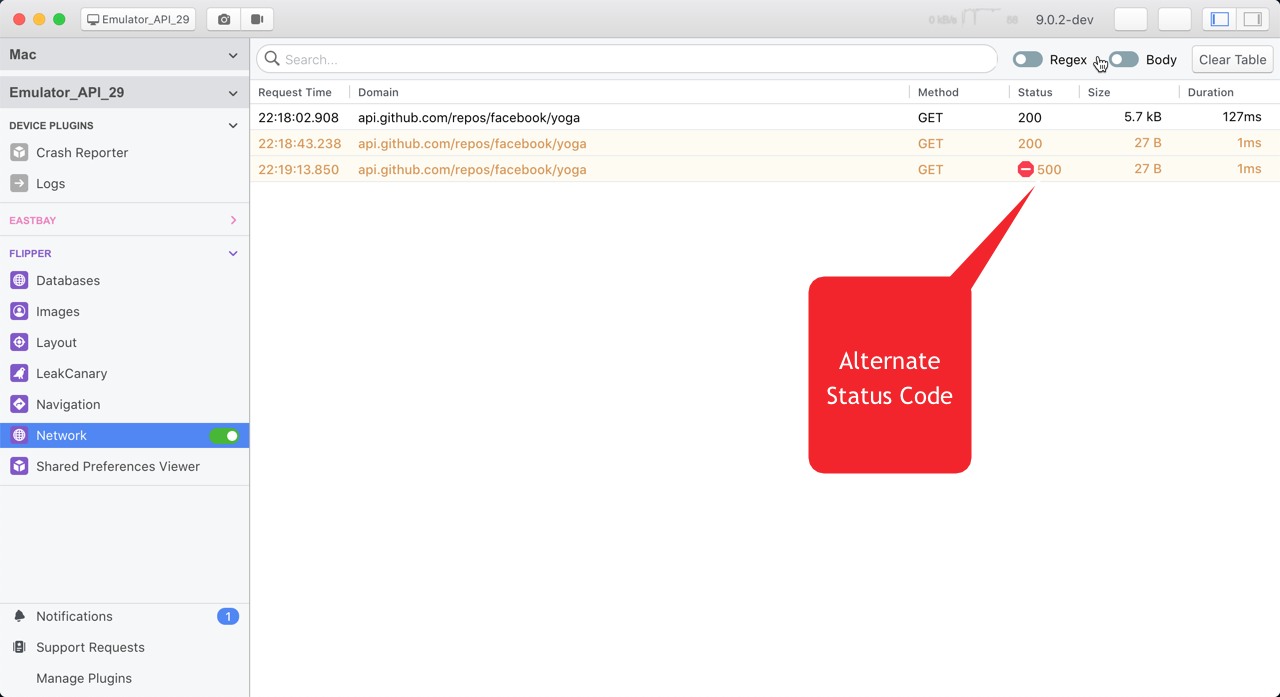Image resolution: width=1280 pixels, height=697 pixels.
Task: Select the request at 22:18:02.908
Action: tap(764, 117)
